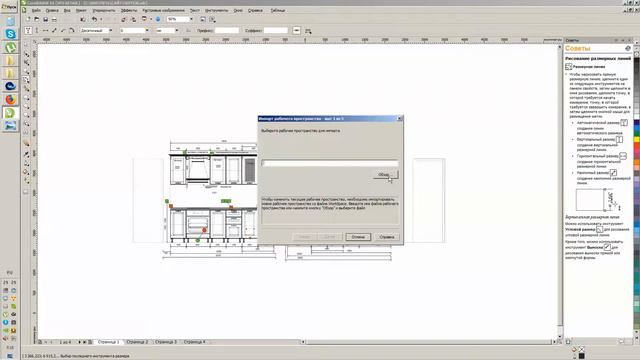
Task: Select the Polygon tool in toolbox
Action: (x=27, y=115)
